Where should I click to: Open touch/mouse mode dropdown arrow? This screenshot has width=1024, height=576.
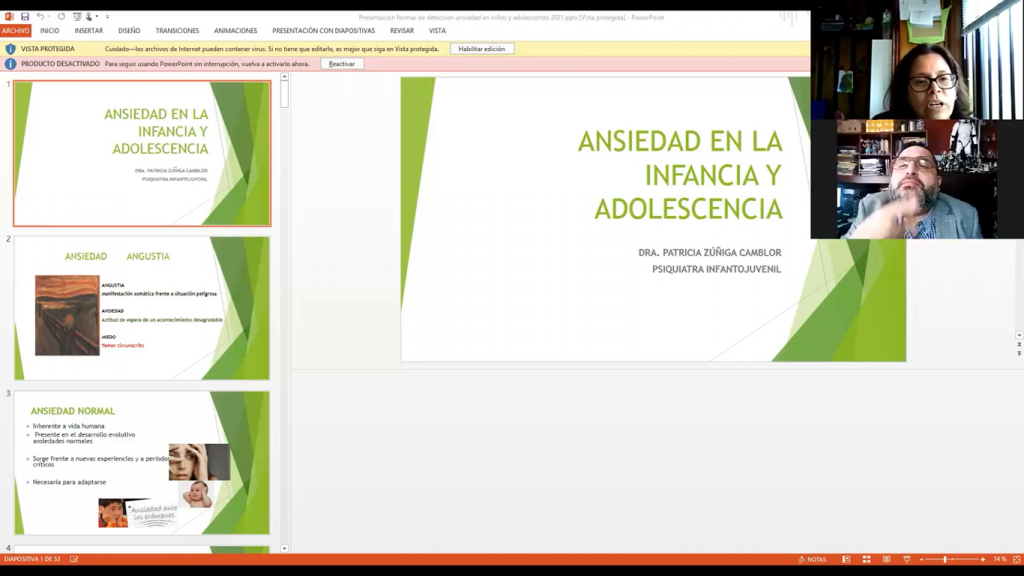[x=98, y=17]
